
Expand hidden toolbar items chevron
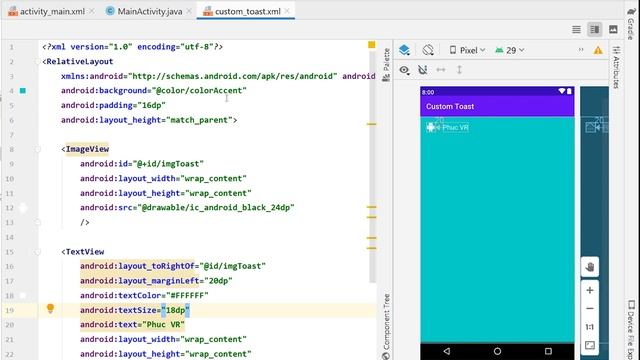pyautogui.click(x=581, y=50)
